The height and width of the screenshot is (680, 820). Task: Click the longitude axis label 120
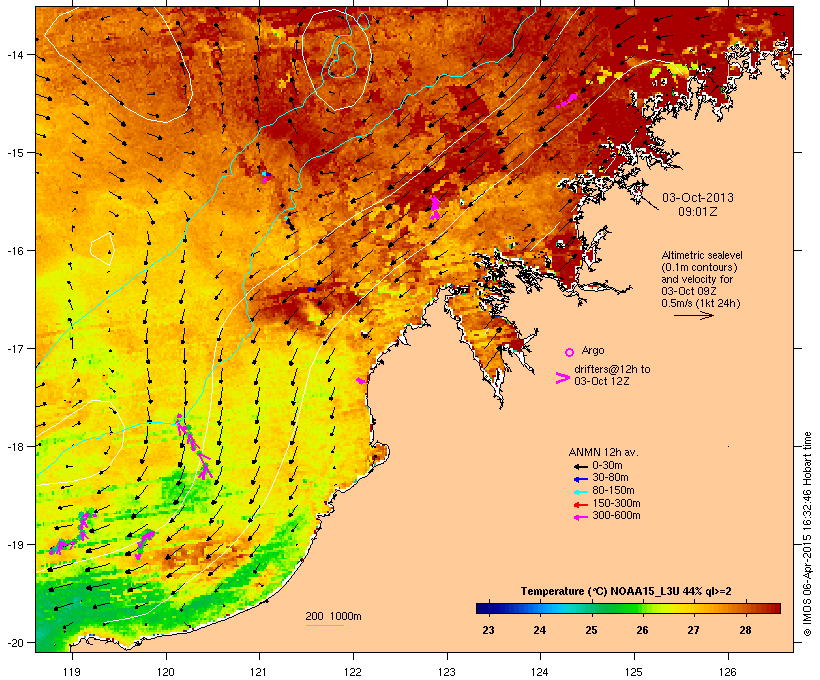coord(166,672)
